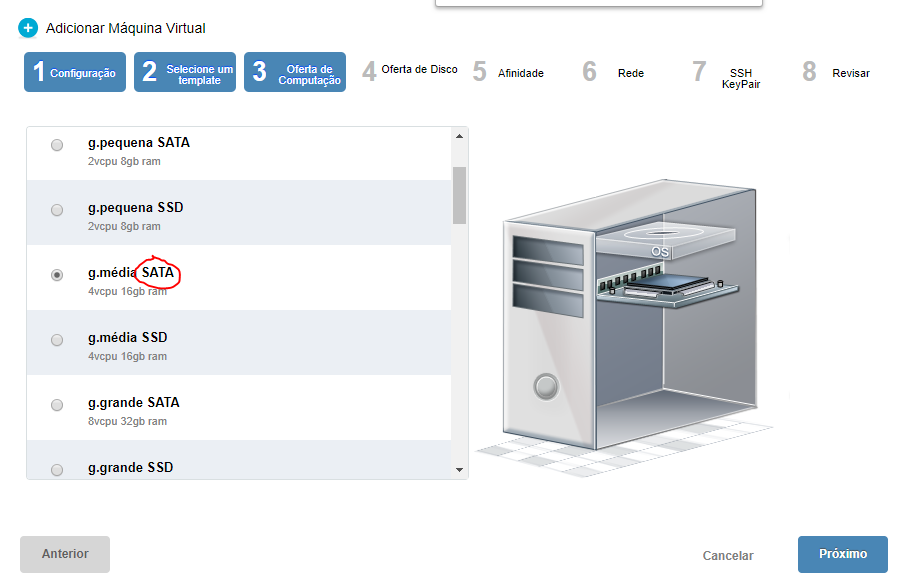Jump to step 4 Oferta de Disco
This screenshot has height=587, width=908.
point(410,71)
